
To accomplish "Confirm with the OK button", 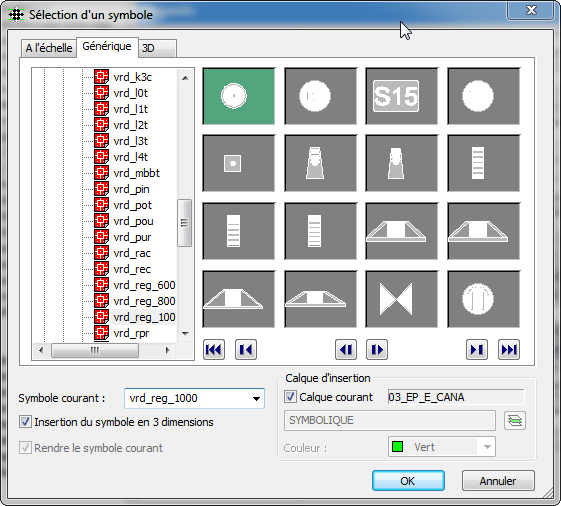I will pyautogui.click(x=408, y=481).
